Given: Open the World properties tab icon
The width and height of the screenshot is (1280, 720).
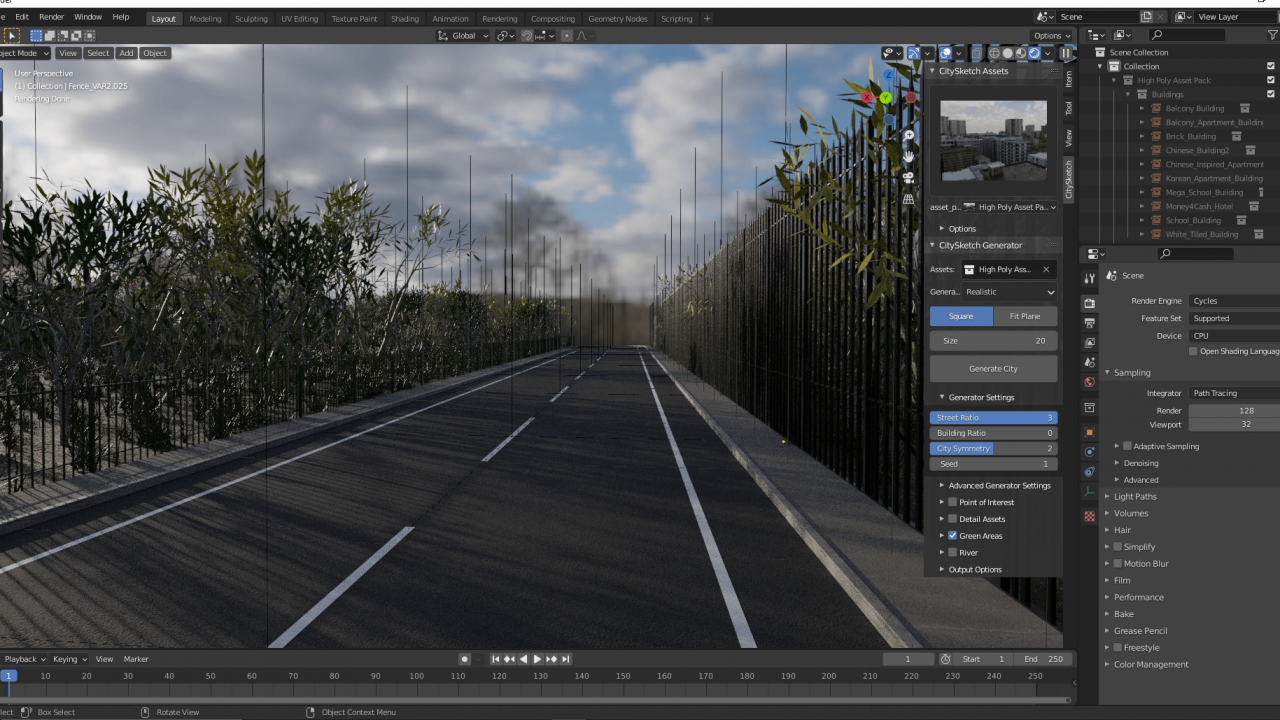Looking at the screenshot, I should pos(1089,382).
